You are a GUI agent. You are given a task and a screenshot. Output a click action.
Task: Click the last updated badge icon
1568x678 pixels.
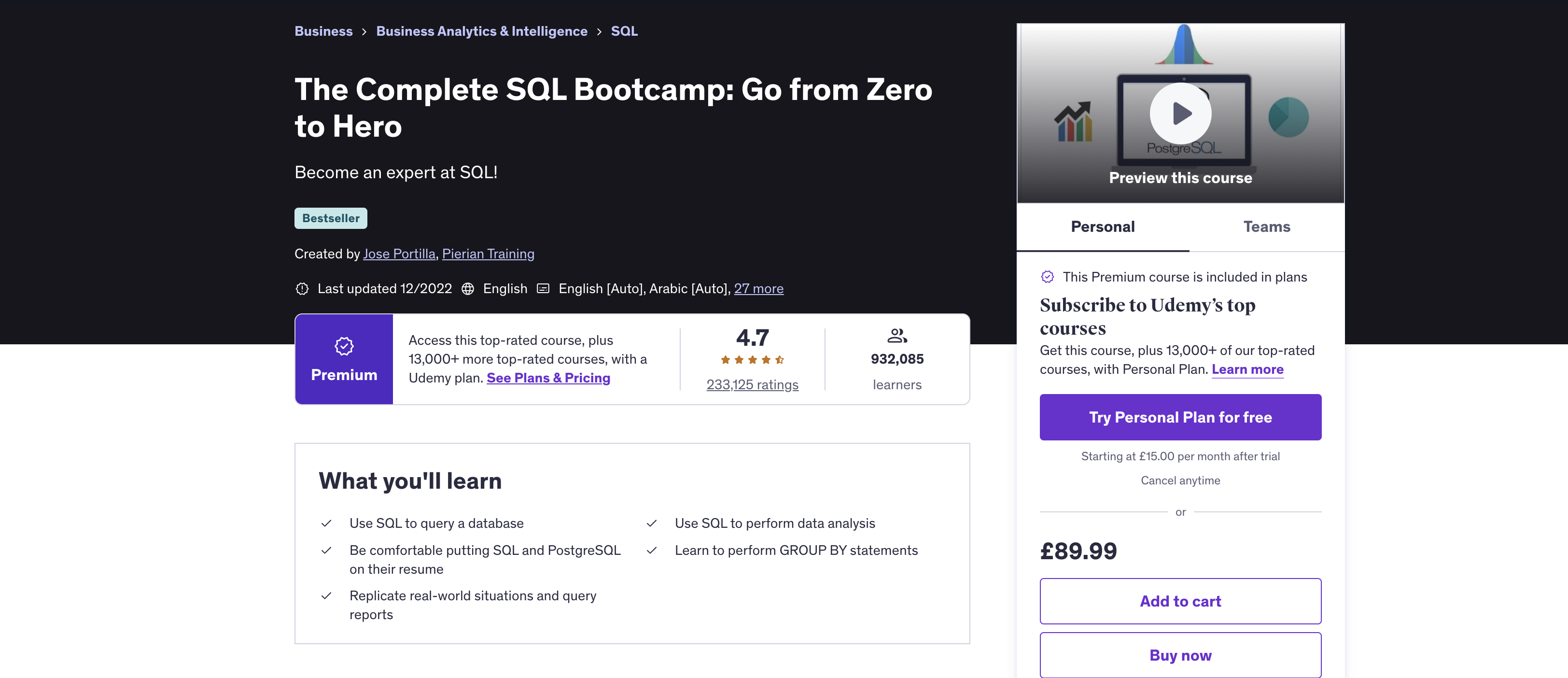302,288
